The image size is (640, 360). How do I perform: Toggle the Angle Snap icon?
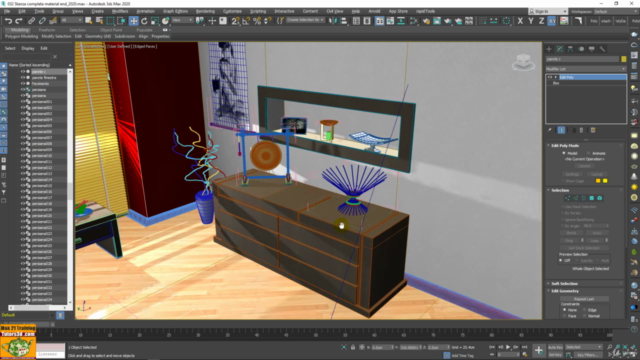pyautogui.click(x=246, y=20)
